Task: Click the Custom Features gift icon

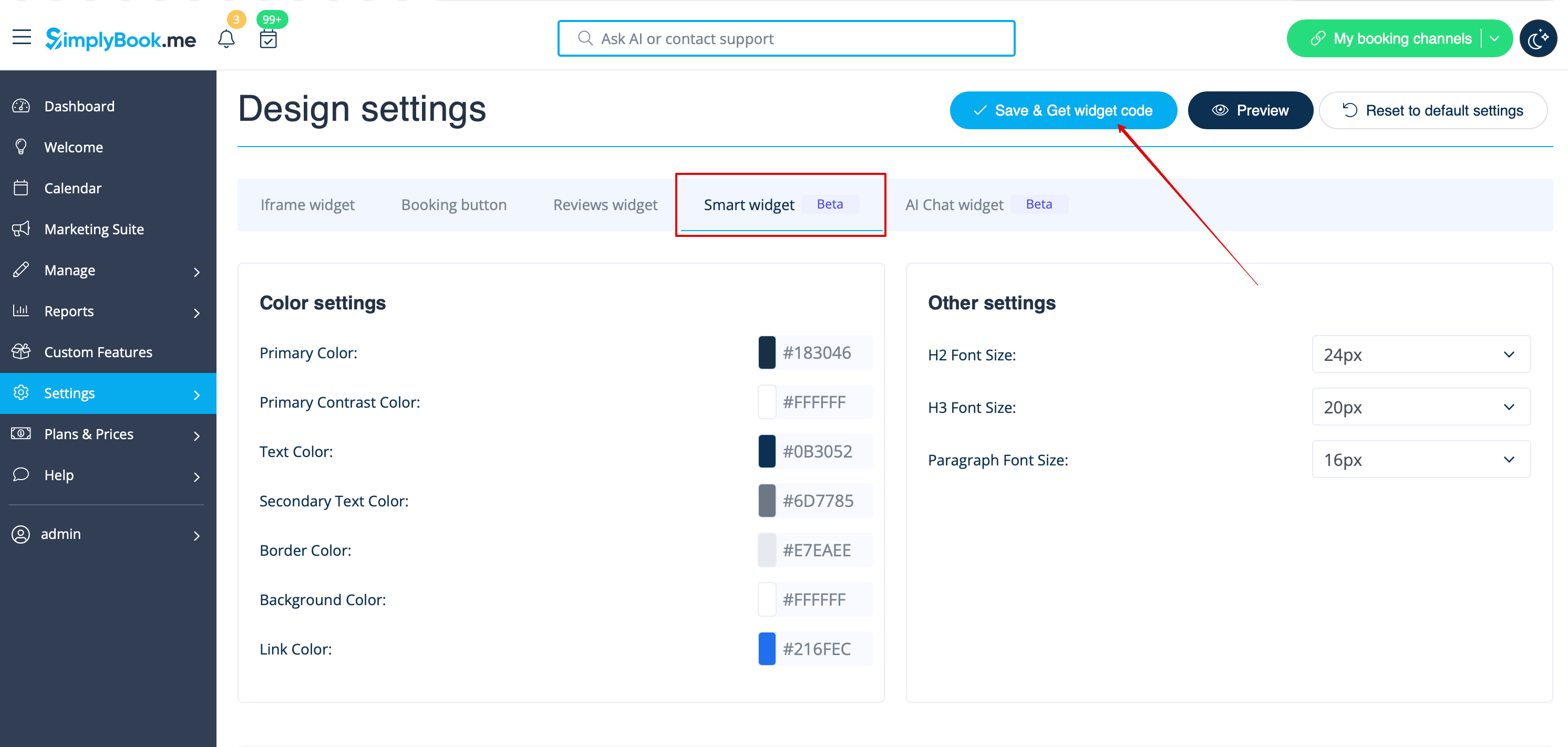Action: (22, 352)
